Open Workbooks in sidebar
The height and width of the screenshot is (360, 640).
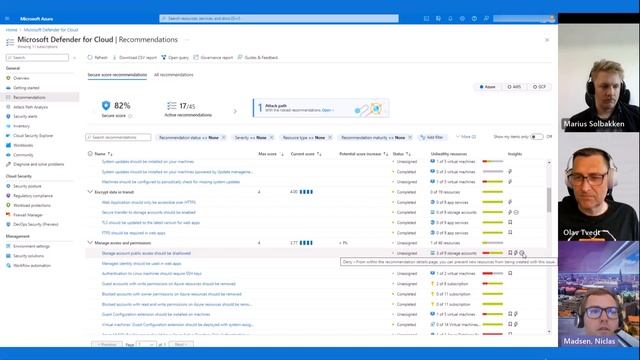[x=23, y=145]
